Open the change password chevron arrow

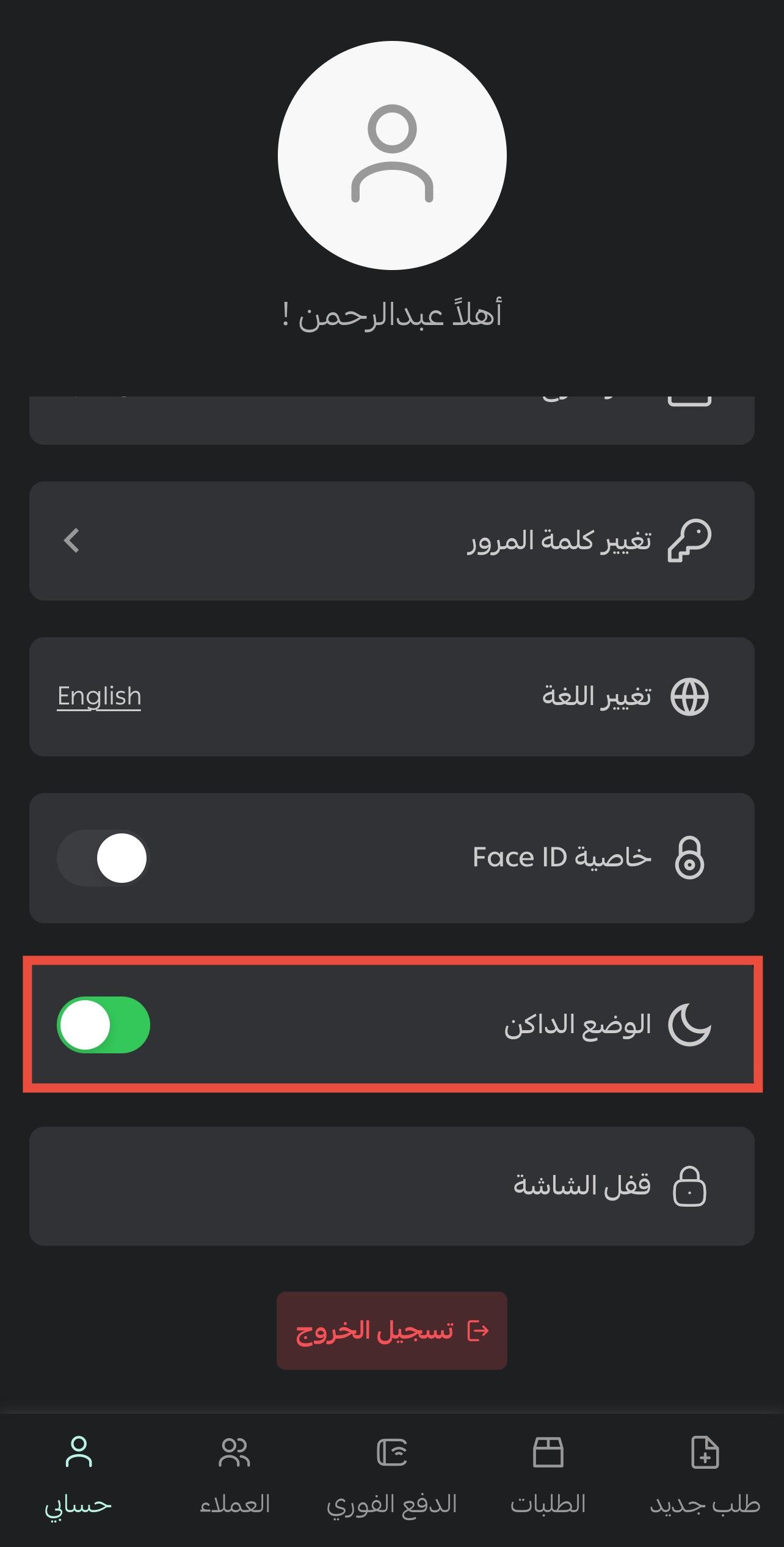tap(72, 541)
